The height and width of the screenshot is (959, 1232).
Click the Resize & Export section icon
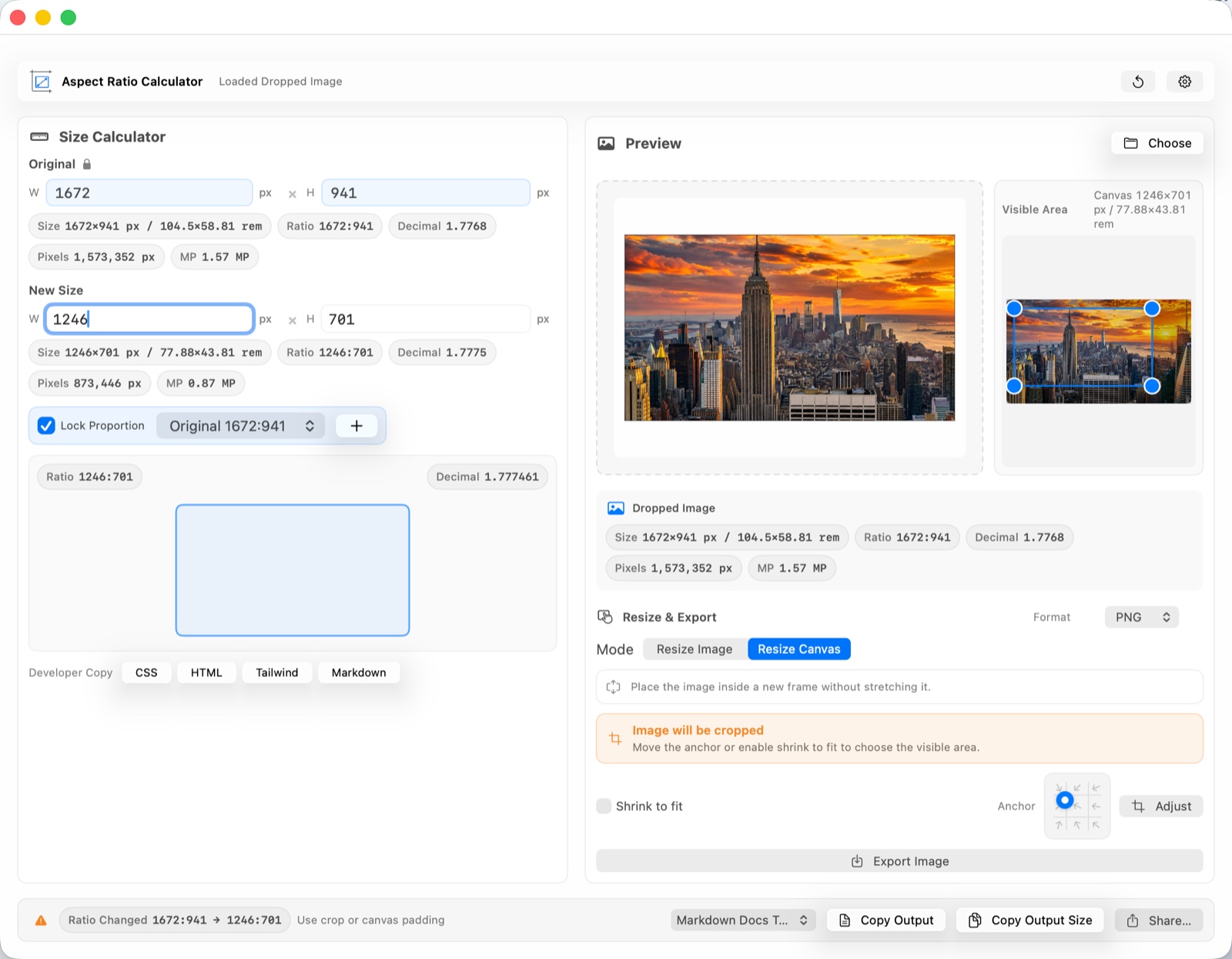(605, 617)
